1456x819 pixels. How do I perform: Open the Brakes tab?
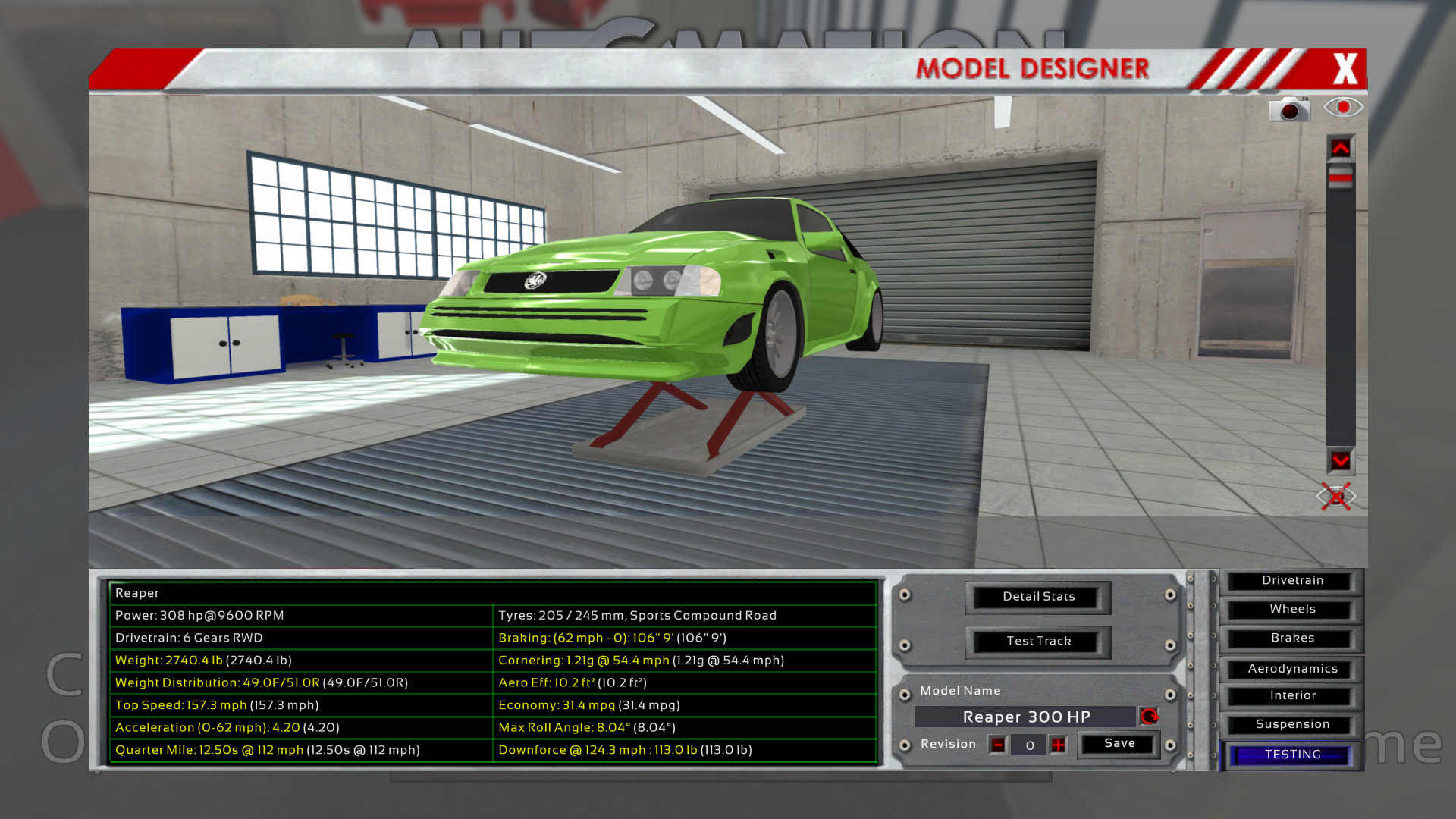point(1291,639)
